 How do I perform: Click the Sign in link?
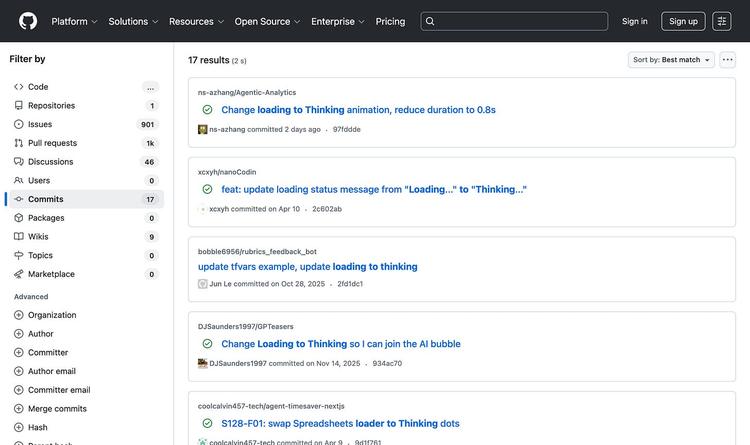[x=635, y=21]
